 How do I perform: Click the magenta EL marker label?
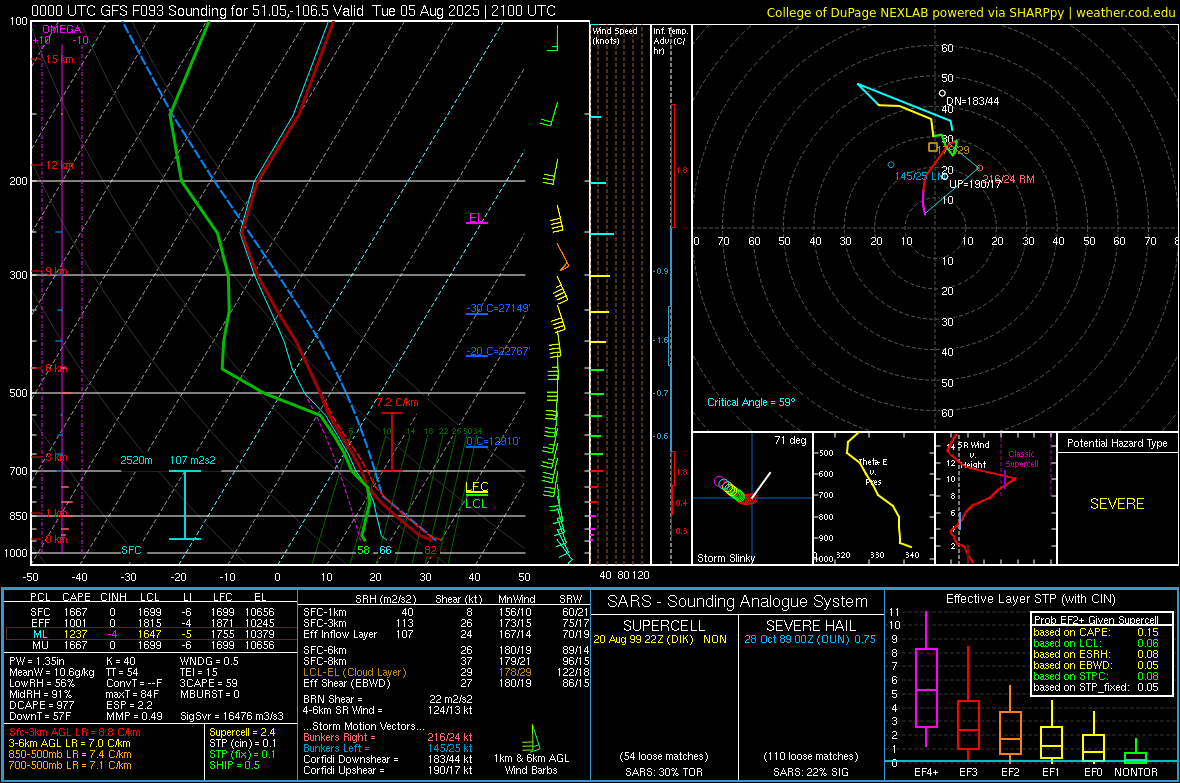(x=476, y=218)
